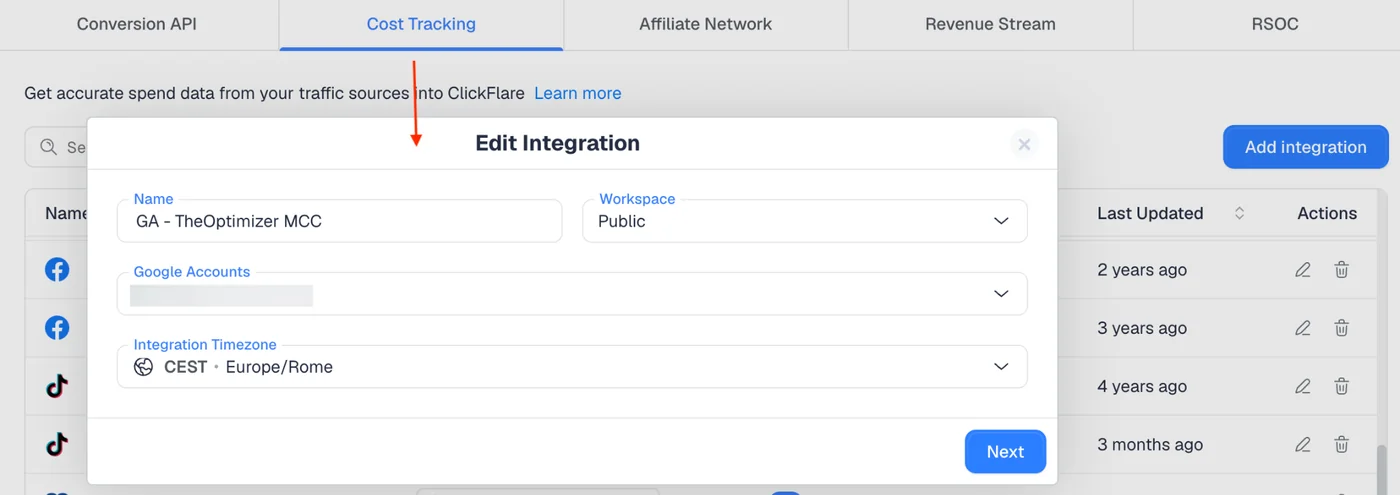Click the TikTok icon in the 3 months ago row
This screenshot has height=495, width=1400.
coord(57,444)
